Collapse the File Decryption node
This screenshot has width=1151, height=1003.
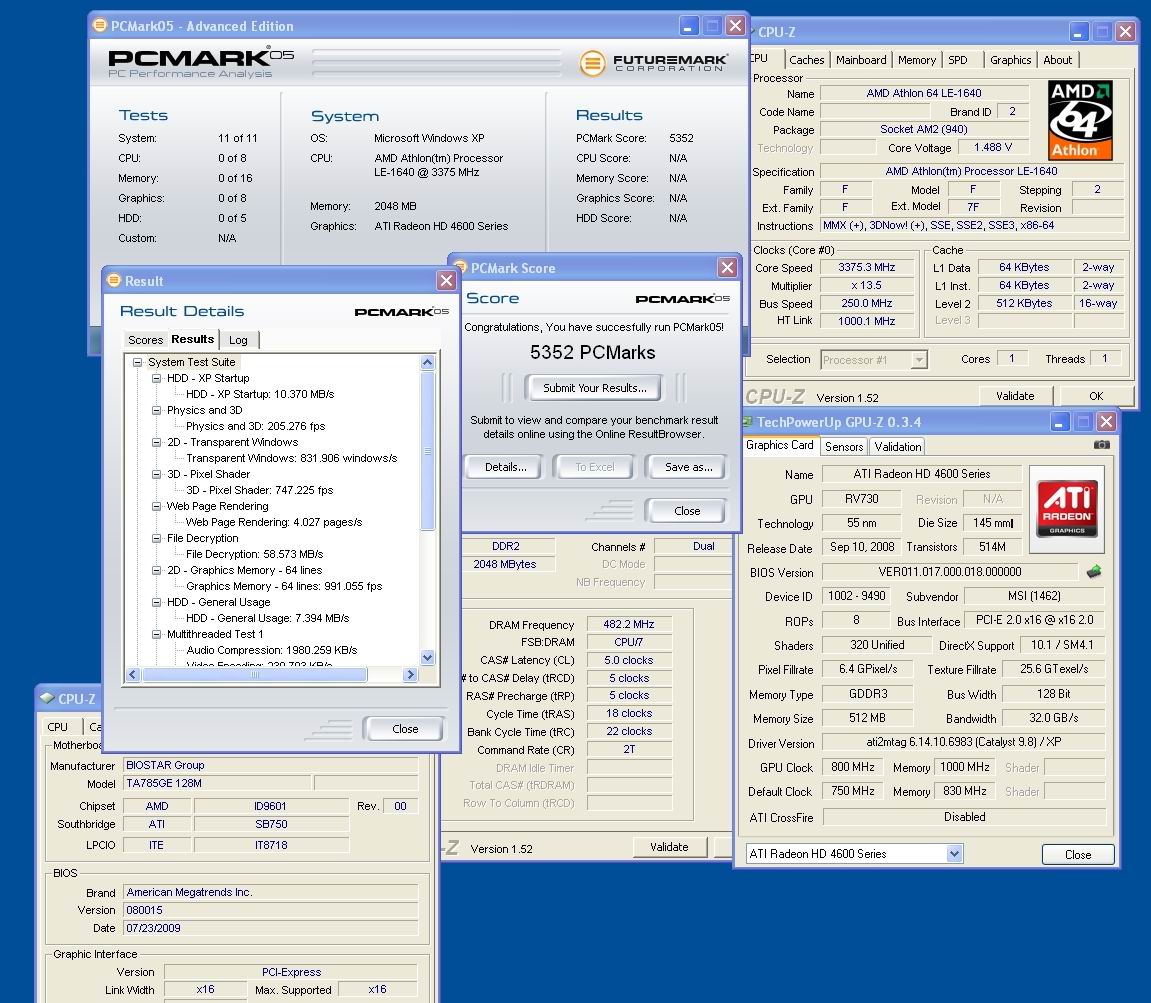[x=156, y=538]
